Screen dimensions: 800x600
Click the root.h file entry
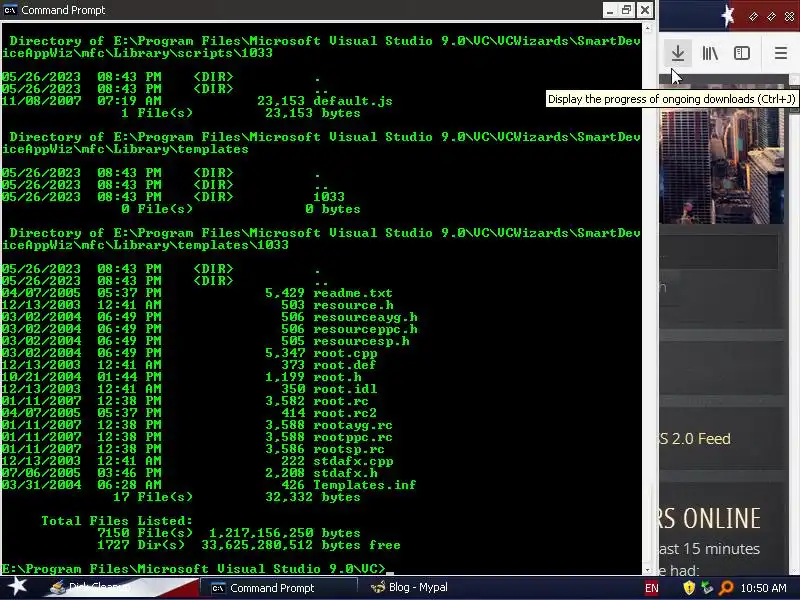click(337, 377)
